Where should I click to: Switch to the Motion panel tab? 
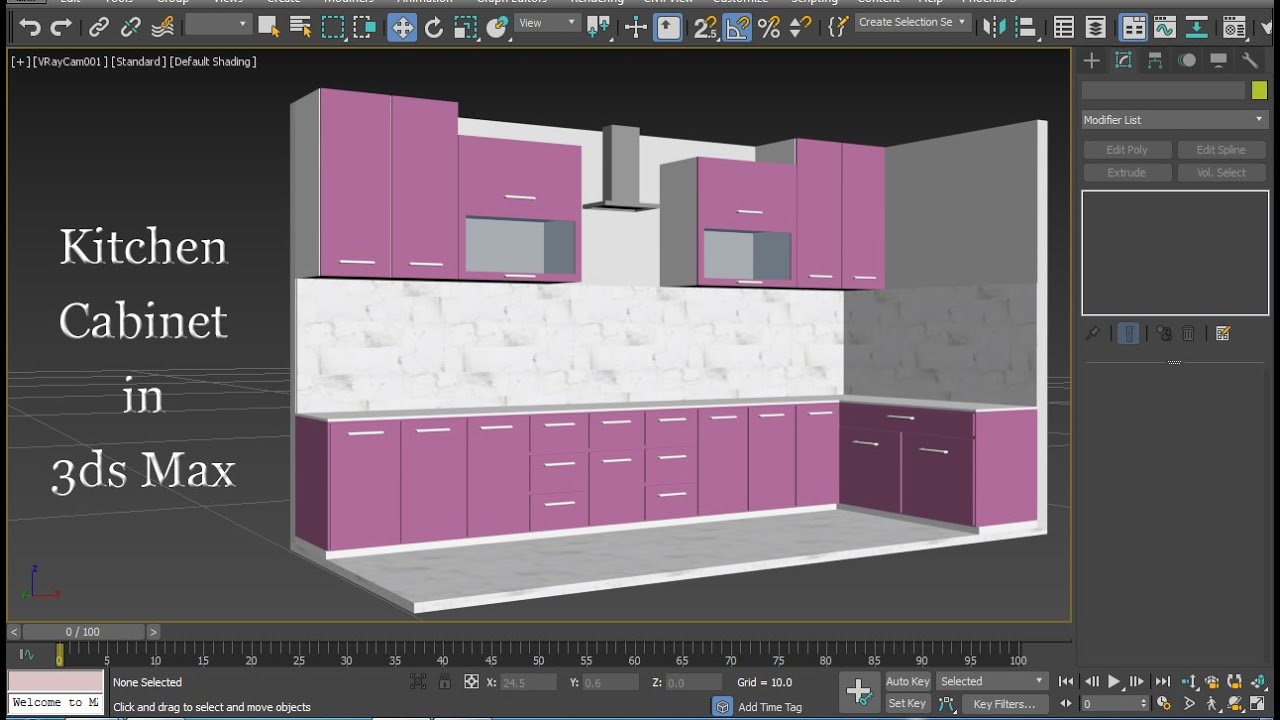[x=1187, y=61]
